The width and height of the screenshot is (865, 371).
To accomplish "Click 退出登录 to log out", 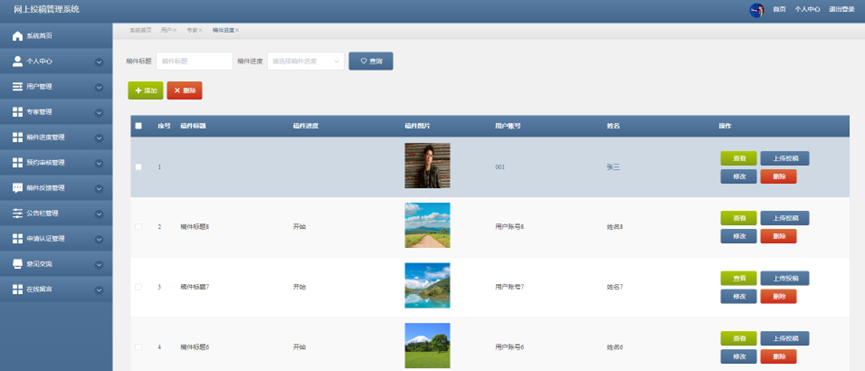I will (x=841, y=10).
